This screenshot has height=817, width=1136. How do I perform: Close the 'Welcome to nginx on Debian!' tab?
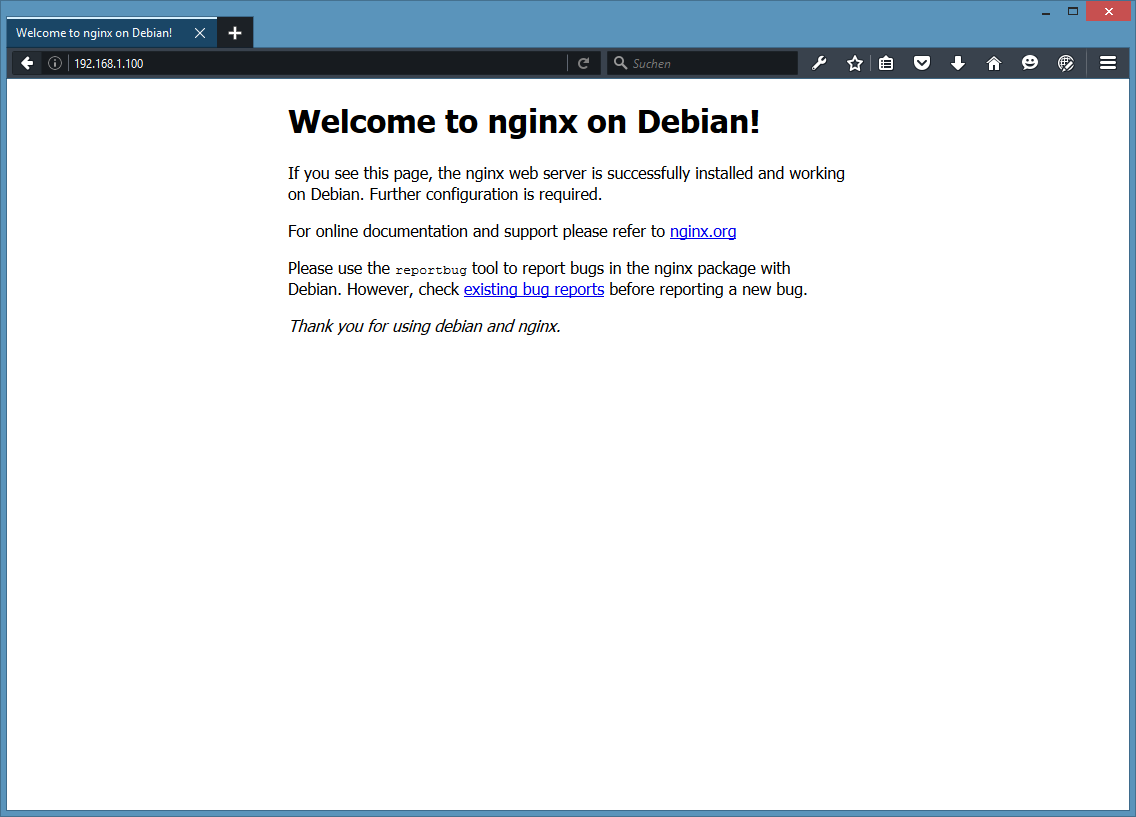200,33
